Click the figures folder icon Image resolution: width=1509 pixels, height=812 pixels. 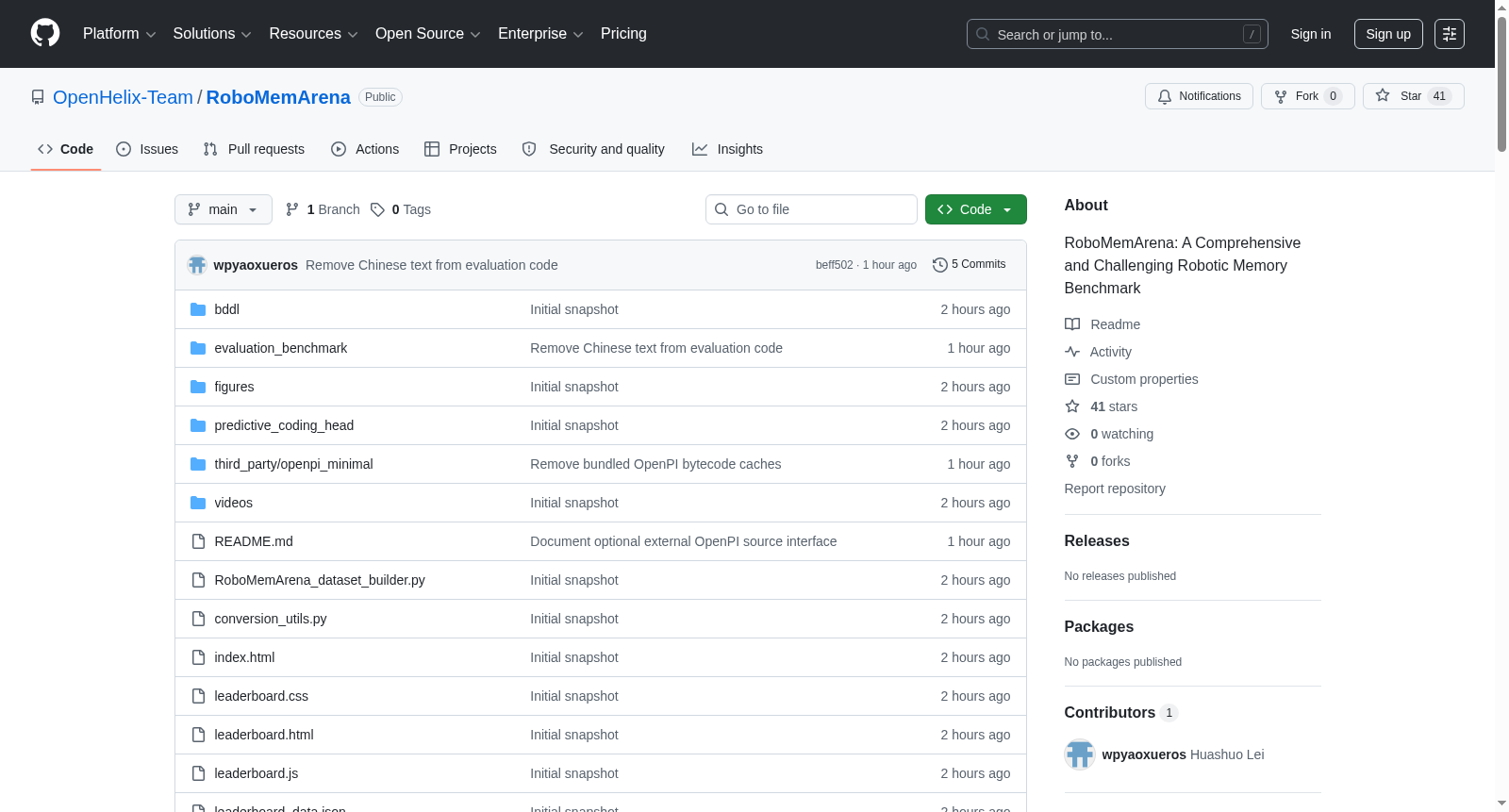click(x=198, y=387)
